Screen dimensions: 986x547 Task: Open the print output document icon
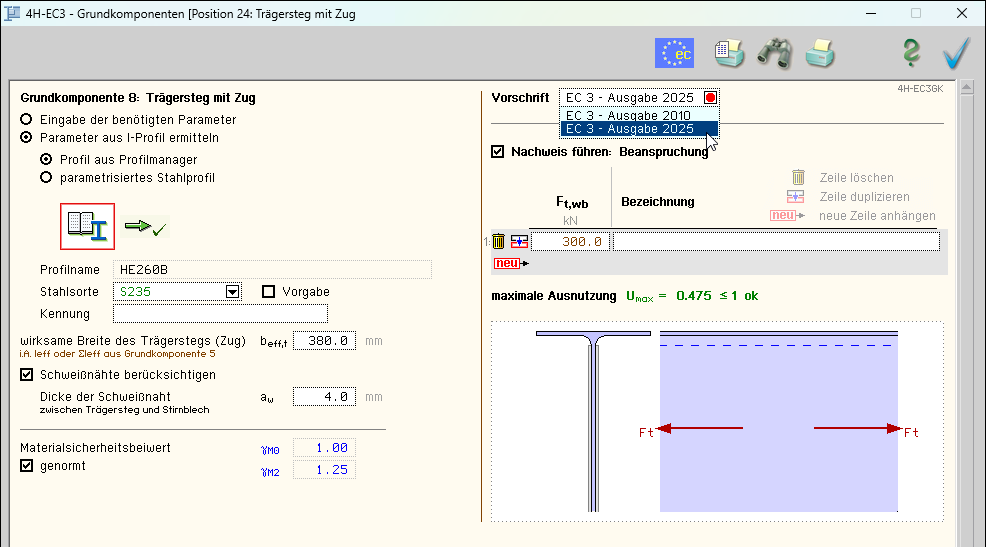(x=729, y=53)
